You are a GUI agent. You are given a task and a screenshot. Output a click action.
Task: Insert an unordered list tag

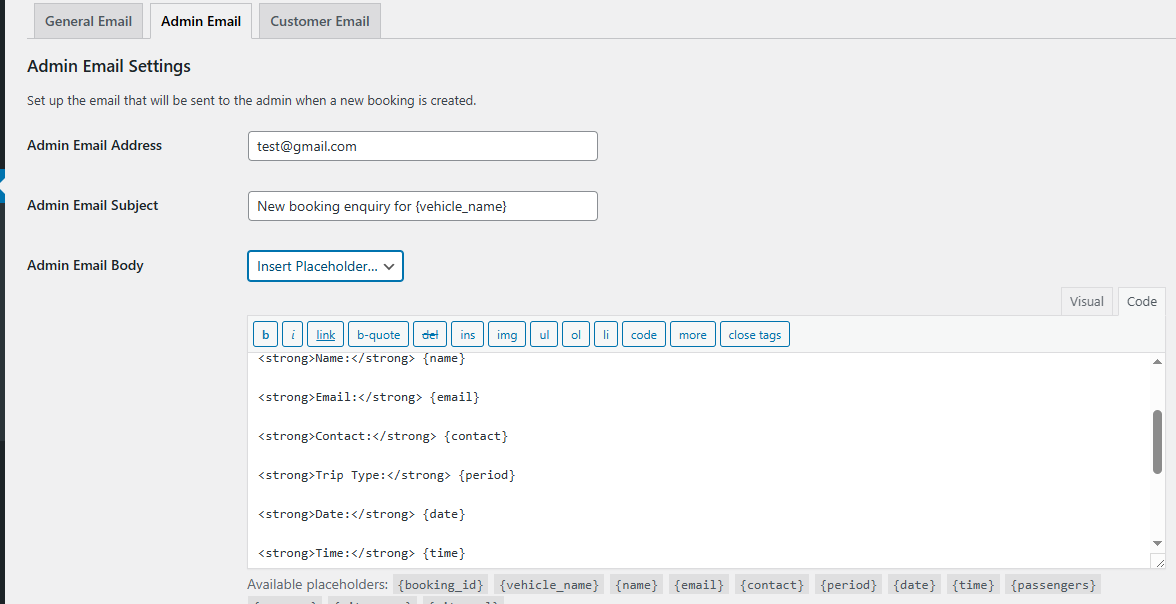[x=544, y=333]
